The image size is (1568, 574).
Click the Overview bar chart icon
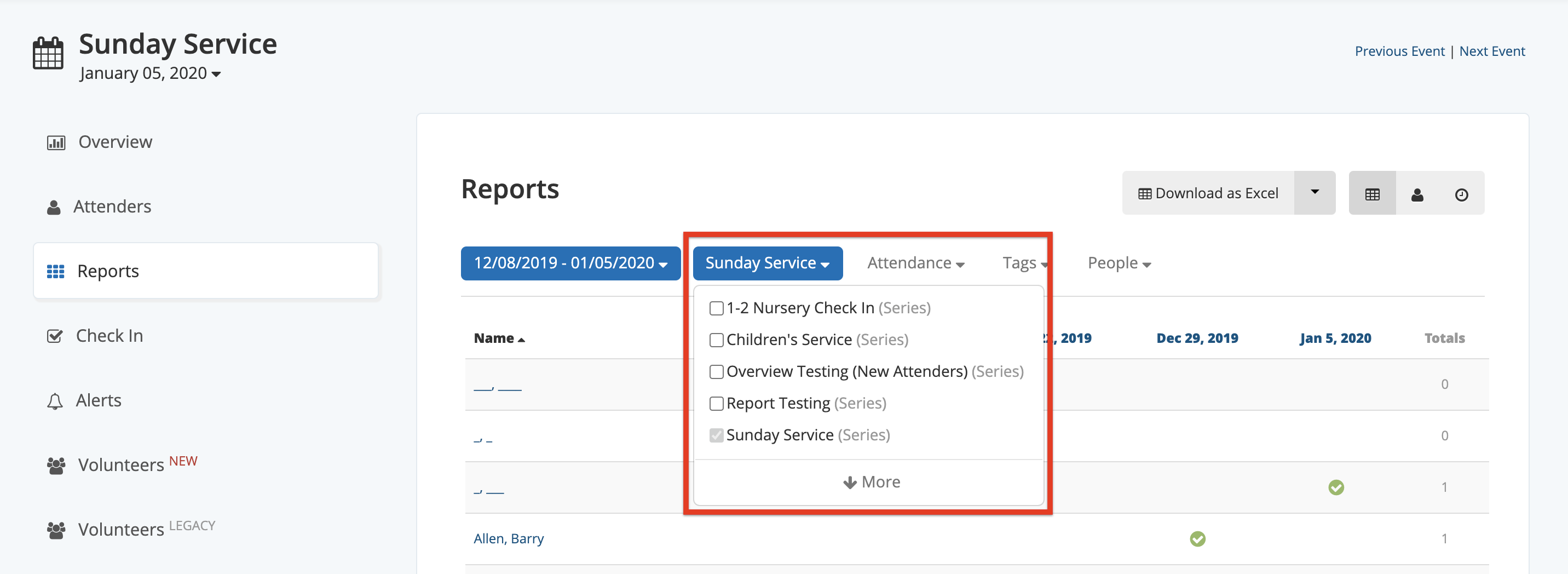point(56,143)
